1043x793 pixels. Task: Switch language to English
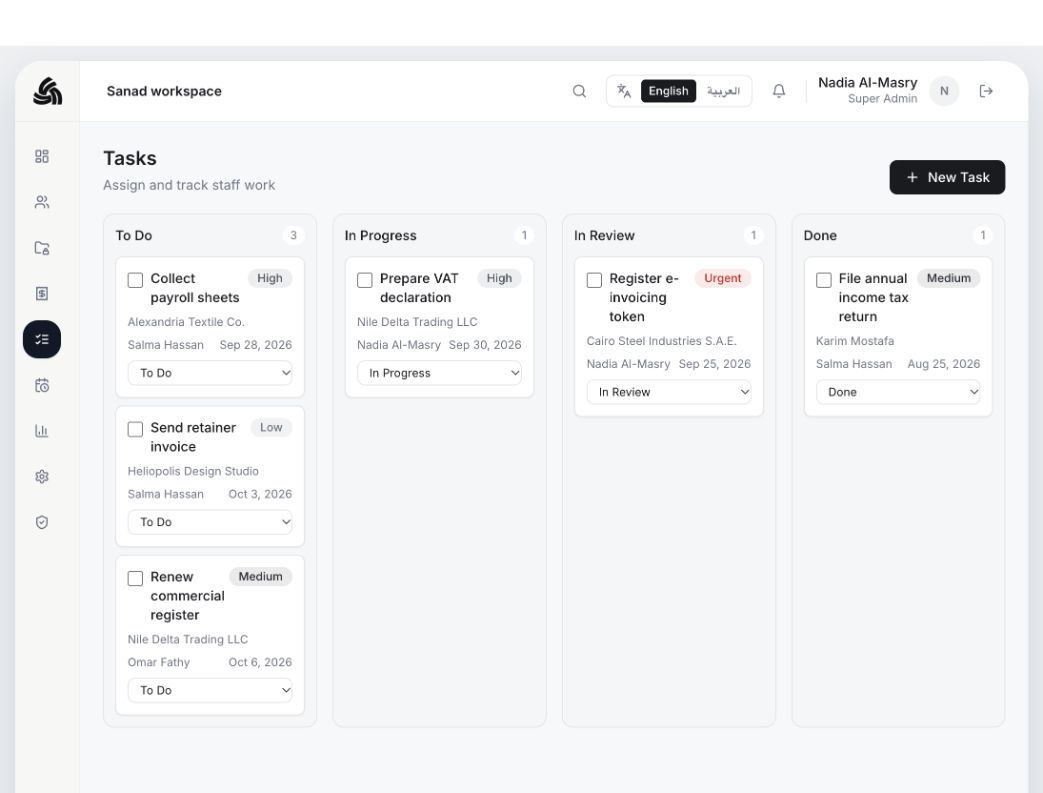point(669,91)
